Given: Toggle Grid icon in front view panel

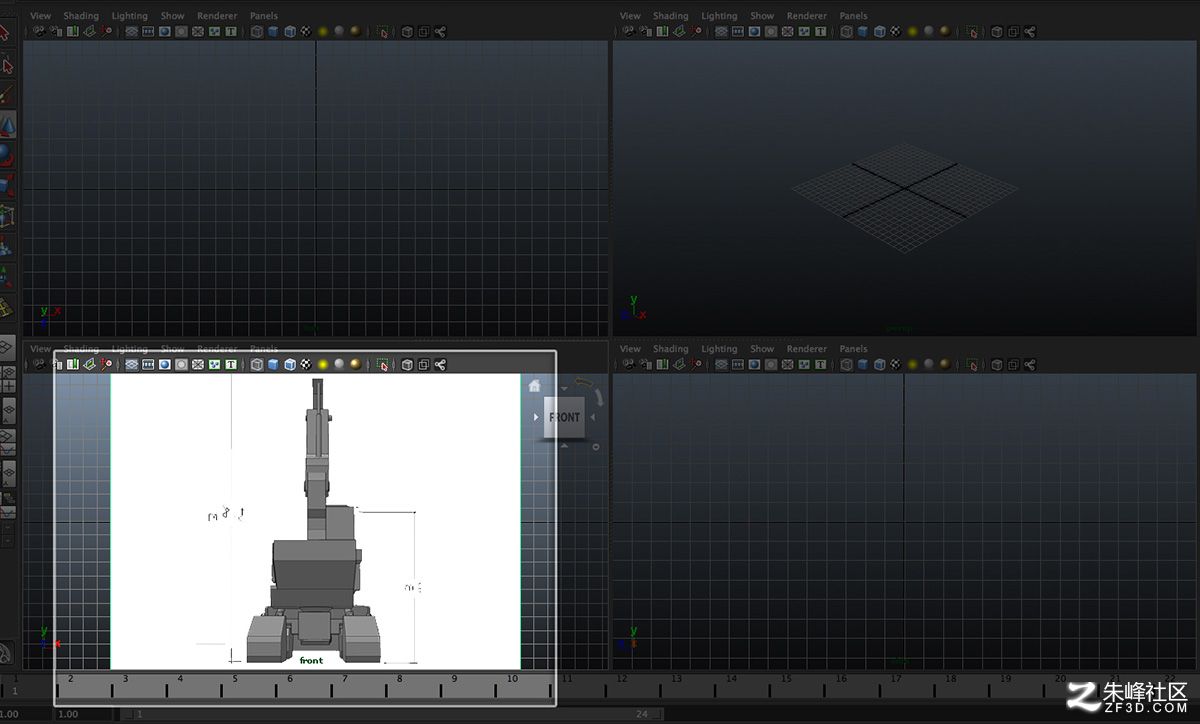Looking at the screenshot, I should pos(131,364).
